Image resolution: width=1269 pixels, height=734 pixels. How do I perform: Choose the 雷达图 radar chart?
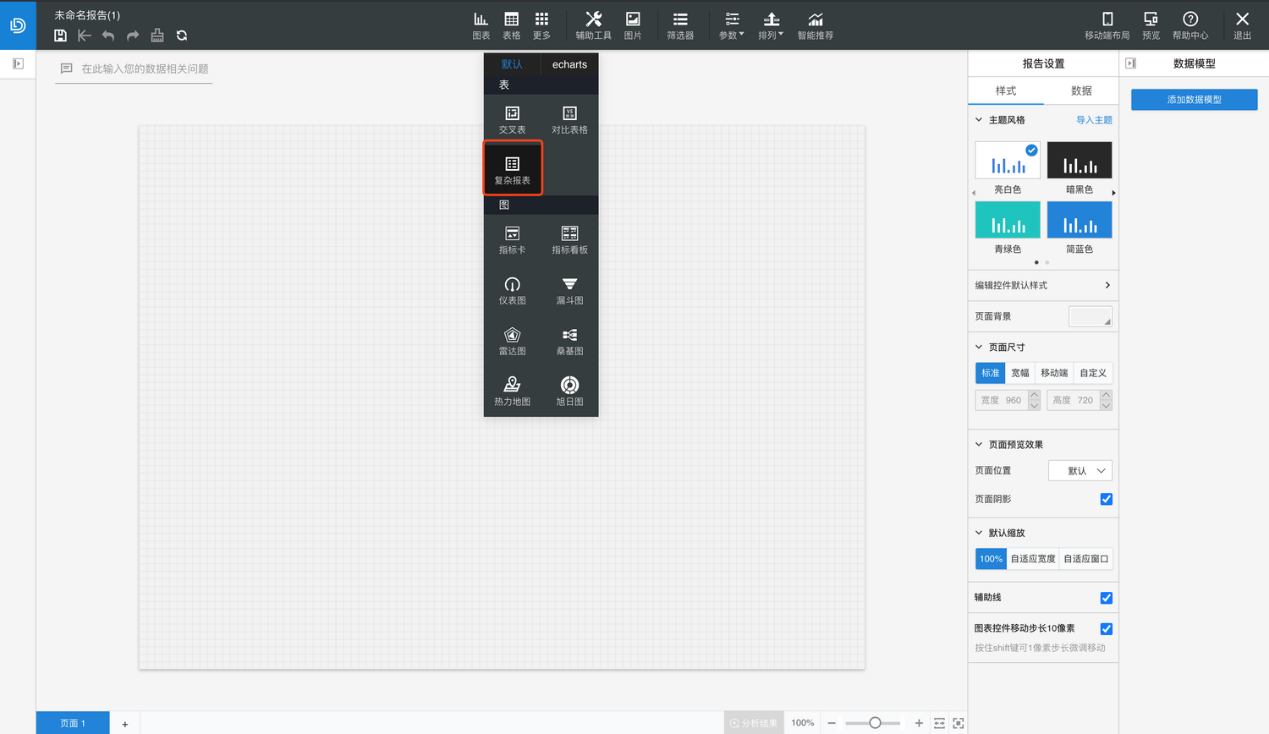coord(512,340)
